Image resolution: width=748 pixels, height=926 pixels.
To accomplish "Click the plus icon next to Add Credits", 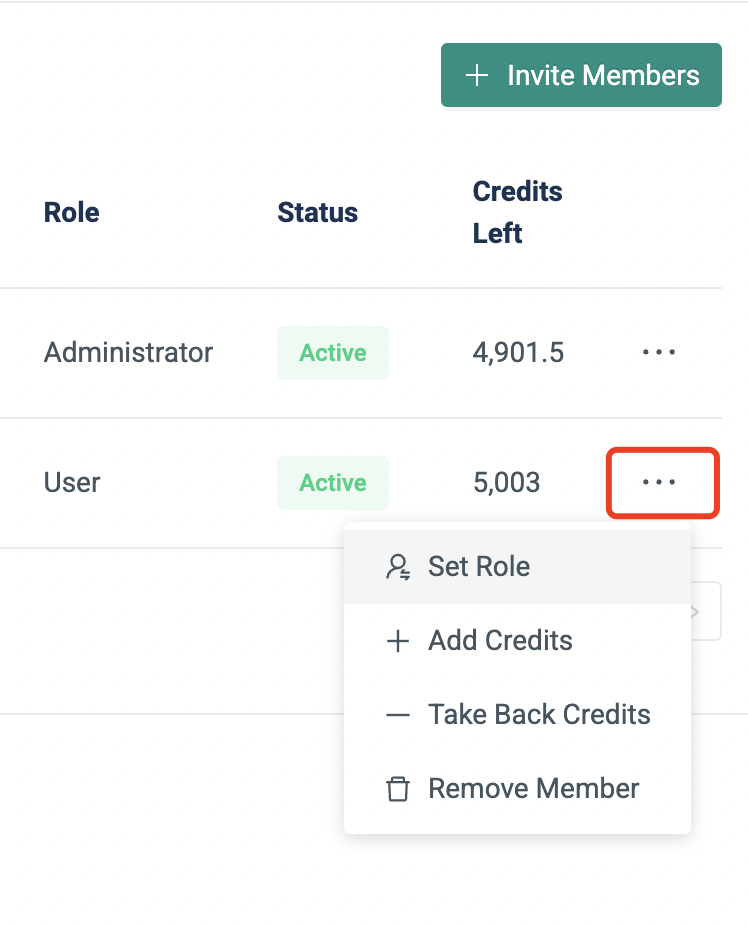I will click(x=397, y=641).
